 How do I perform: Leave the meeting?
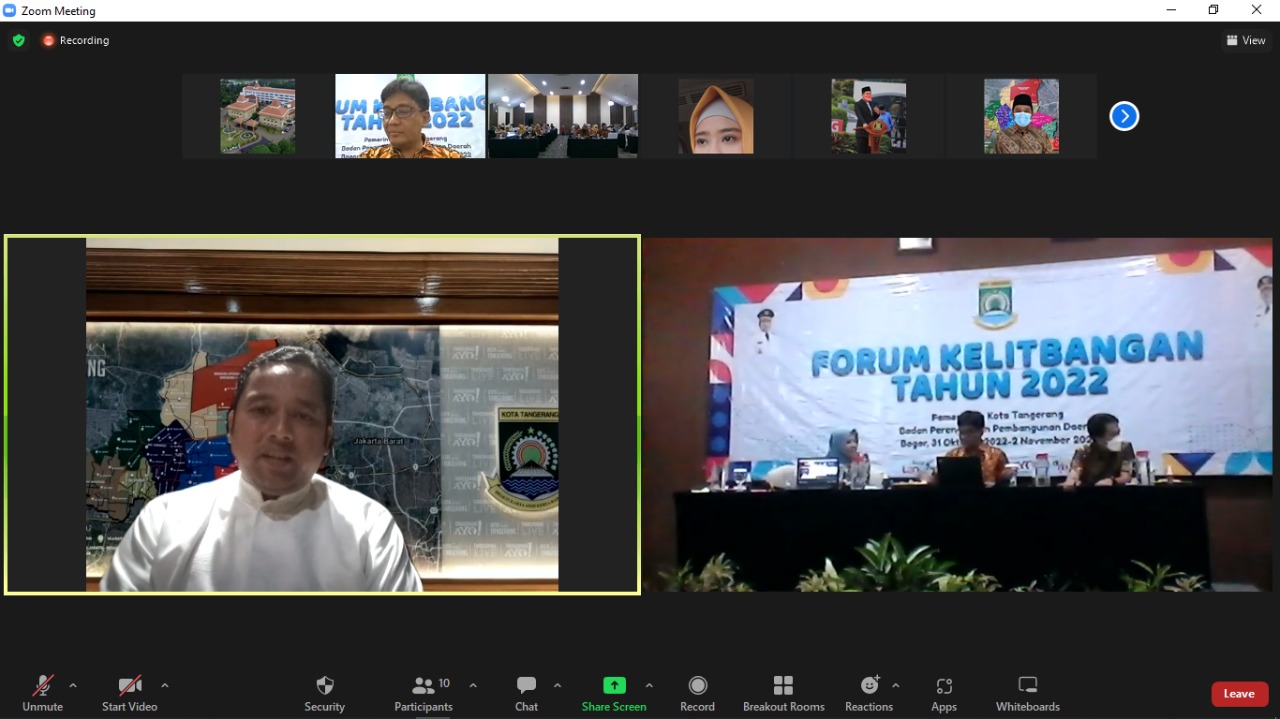[x=1239, y=694]
